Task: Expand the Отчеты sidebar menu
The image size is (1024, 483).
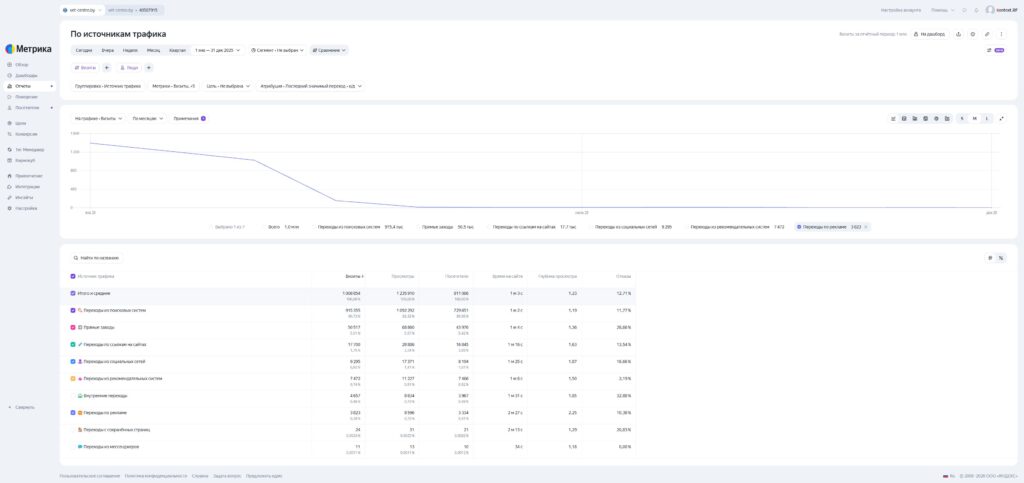Action: pyautogui.click(x=30, y=86)
